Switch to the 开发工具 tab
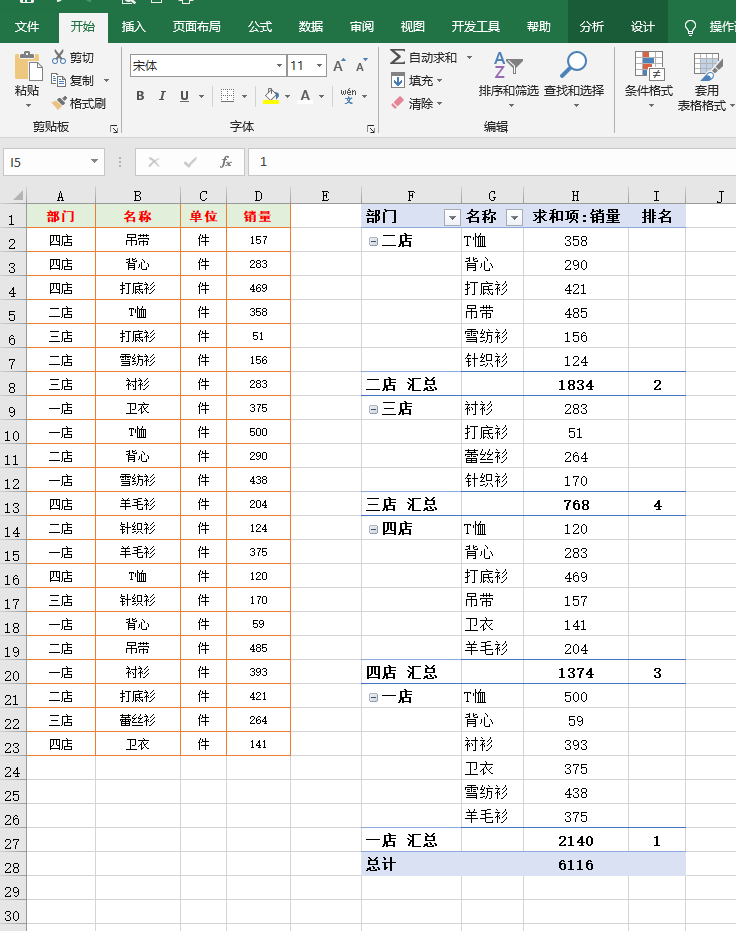Viewport: 736px width, 931px height. click(x=475, y=27)
